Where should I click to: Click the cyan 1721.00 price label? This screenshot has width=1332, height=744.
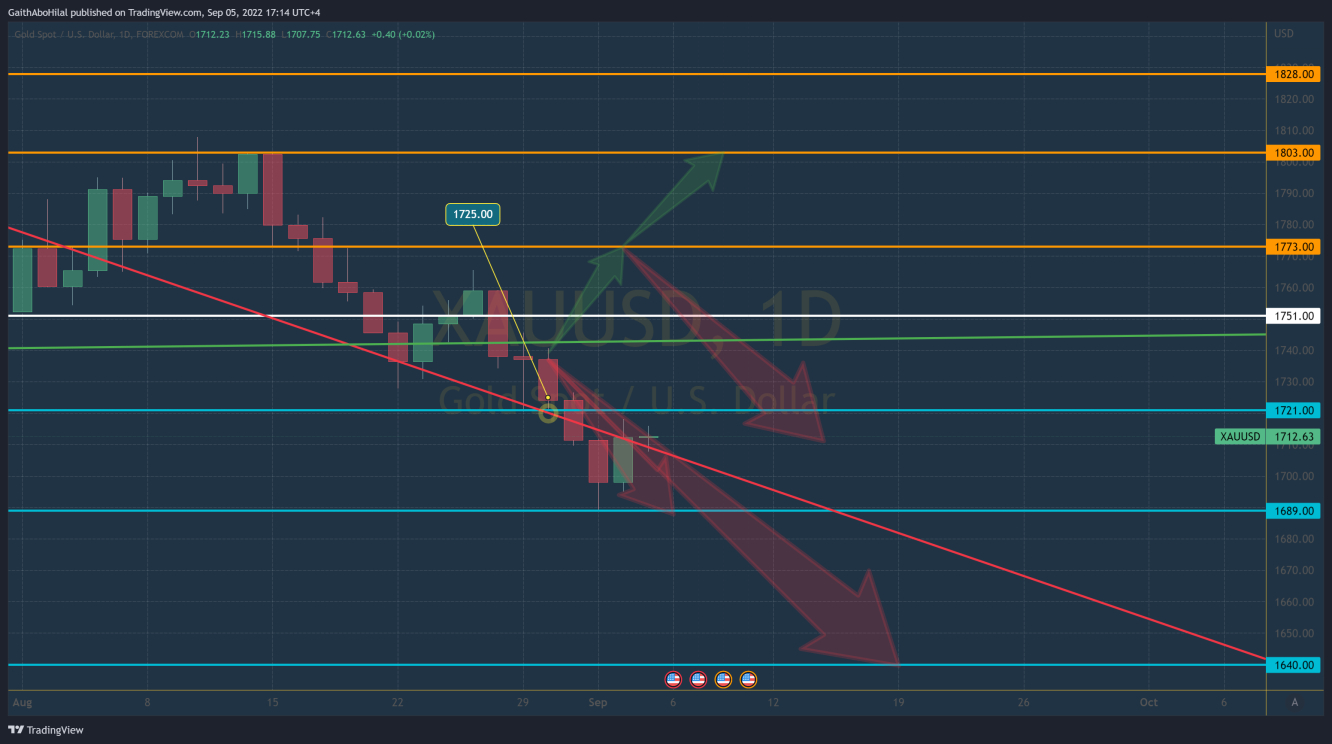click(1294, 410)
